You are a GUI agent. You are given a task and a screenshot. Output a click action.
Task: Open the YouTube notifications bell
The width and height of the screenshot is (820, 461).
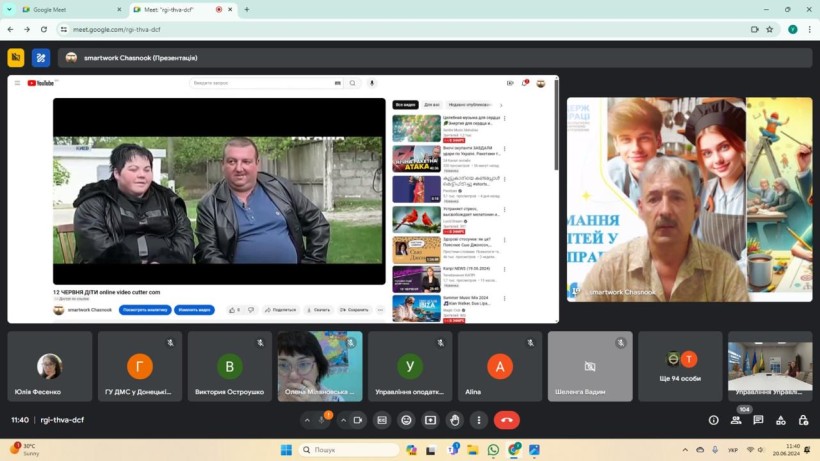tap(525, 83)
